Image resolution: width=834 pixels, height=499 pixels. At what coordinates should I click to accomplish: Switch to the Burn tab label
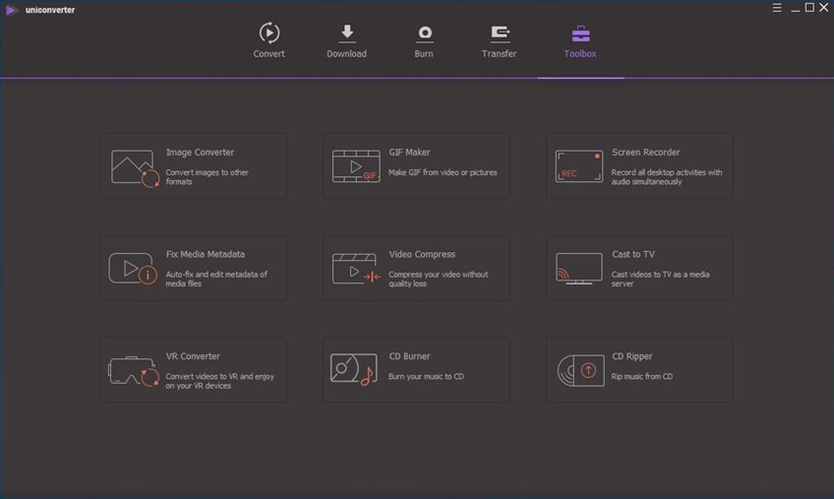(424, 54)
